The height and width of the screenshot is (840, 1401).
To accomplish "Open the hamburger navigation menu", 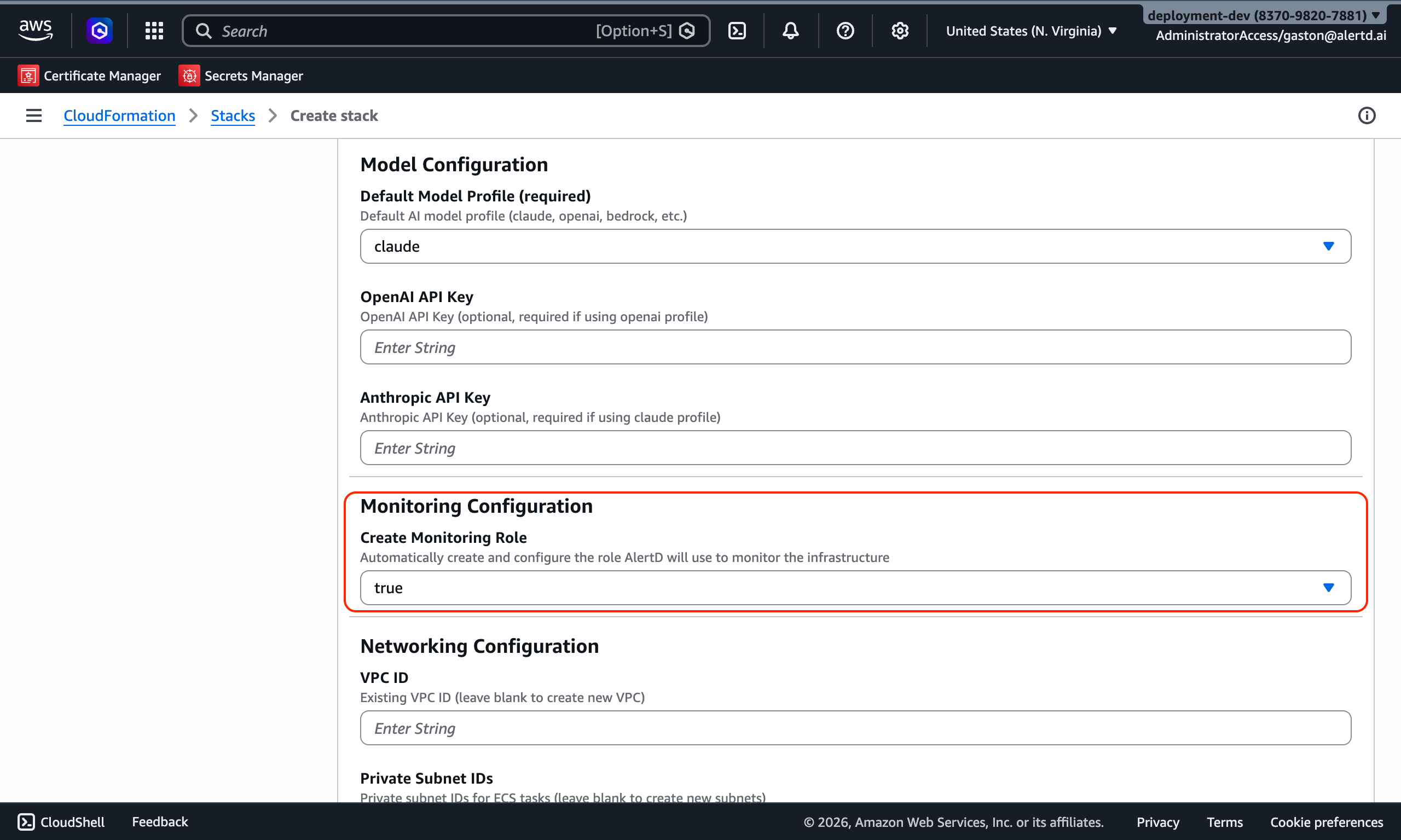I will click(x=34, y=115).
